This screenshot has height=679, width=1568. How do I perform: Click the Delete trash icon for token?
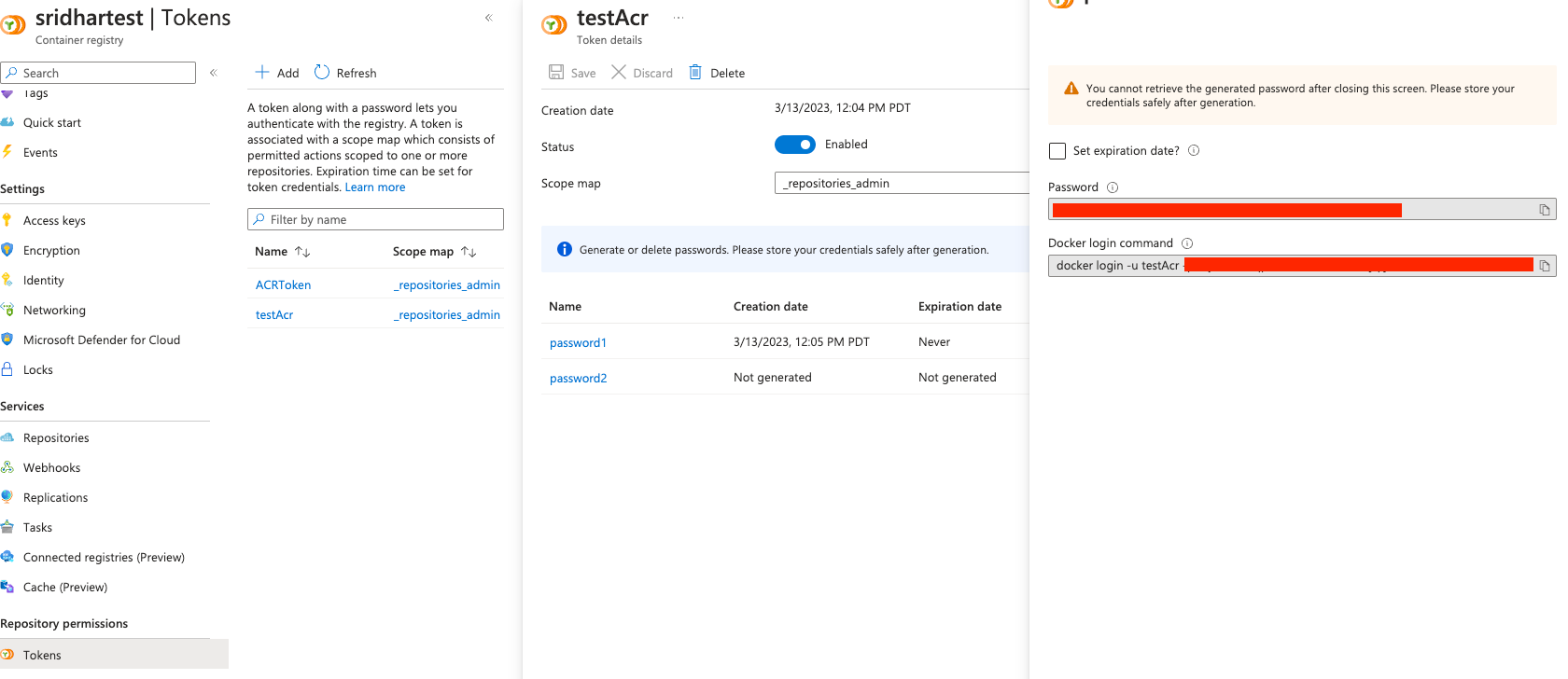[695, 73]
